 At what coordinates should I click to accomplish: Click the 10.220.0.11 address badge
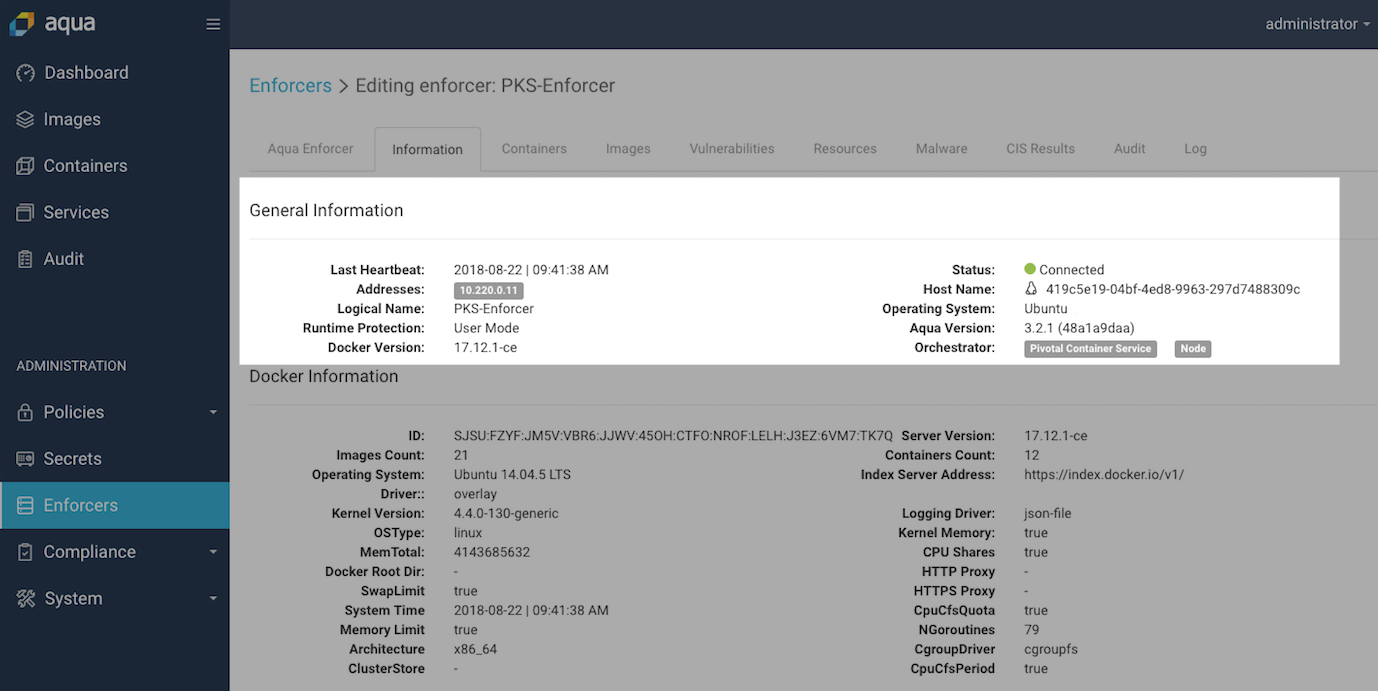[x=489, y=290]
